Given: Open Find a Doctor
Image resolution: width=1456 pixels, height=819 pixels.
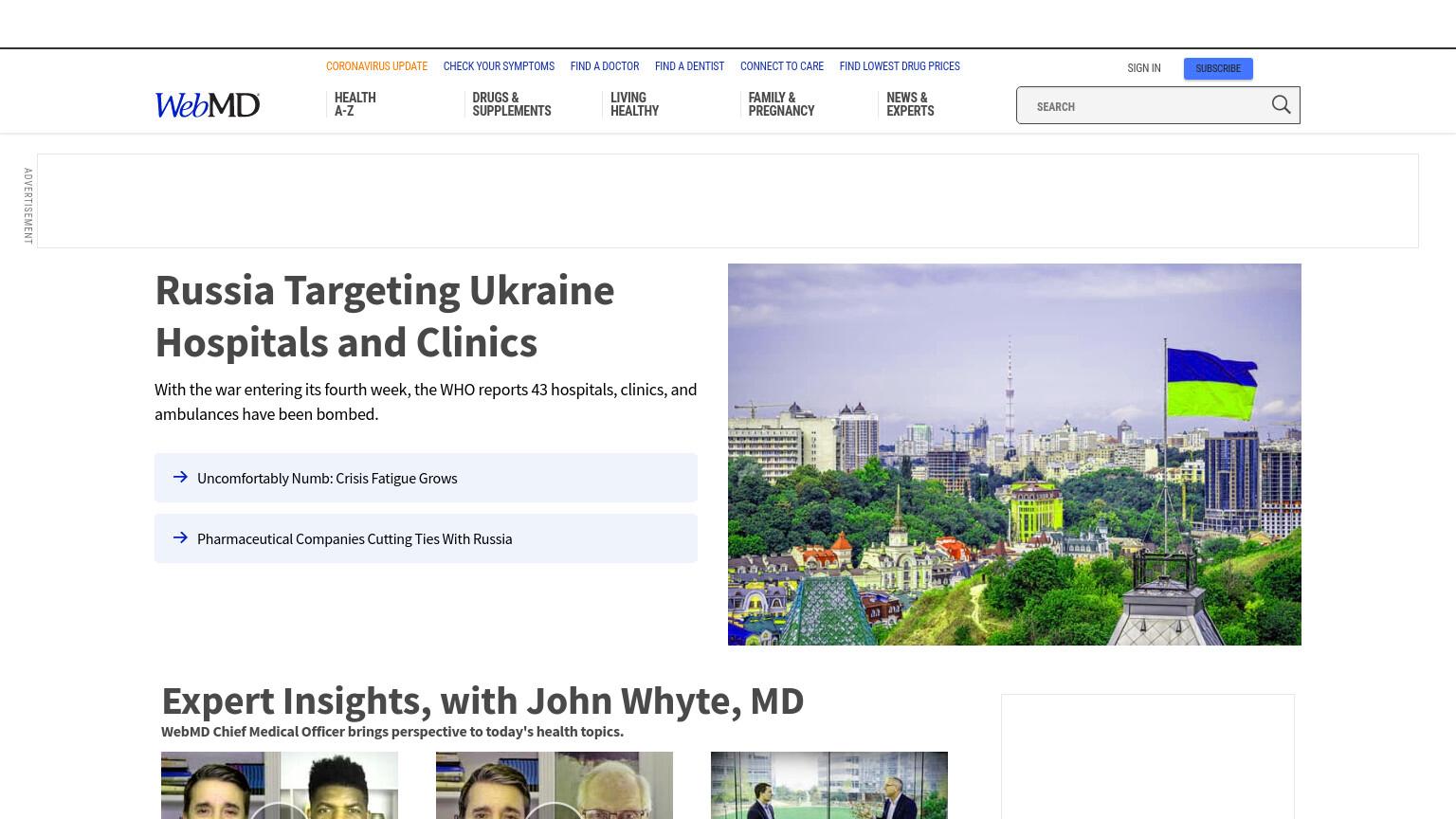Looking at the screenshot, I should [x=605, y=66].
